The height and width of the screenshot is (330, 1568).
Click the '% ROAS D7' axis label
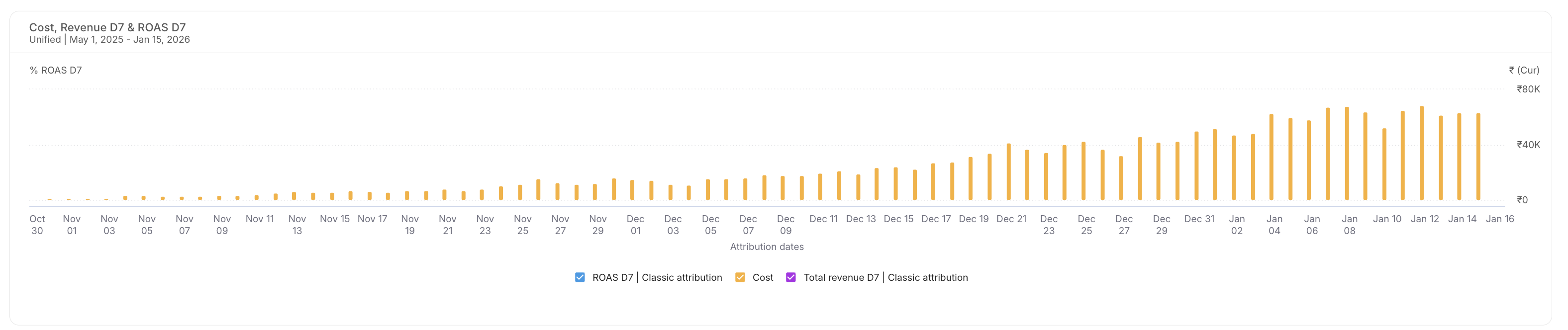click(55, 71)
